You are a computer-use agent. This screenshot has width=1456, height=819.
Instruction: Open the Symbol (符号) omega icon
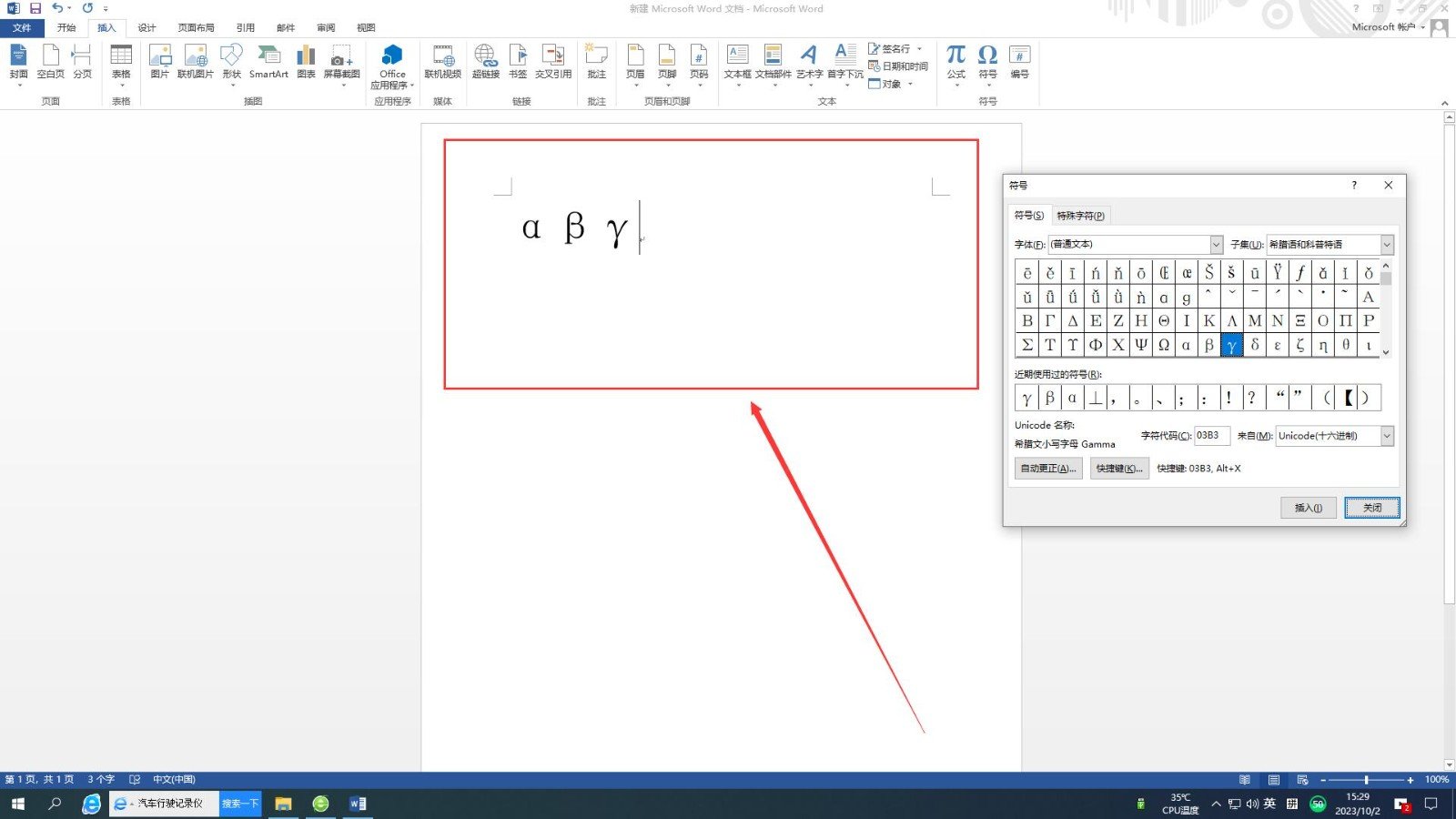(x=987, y=60)
